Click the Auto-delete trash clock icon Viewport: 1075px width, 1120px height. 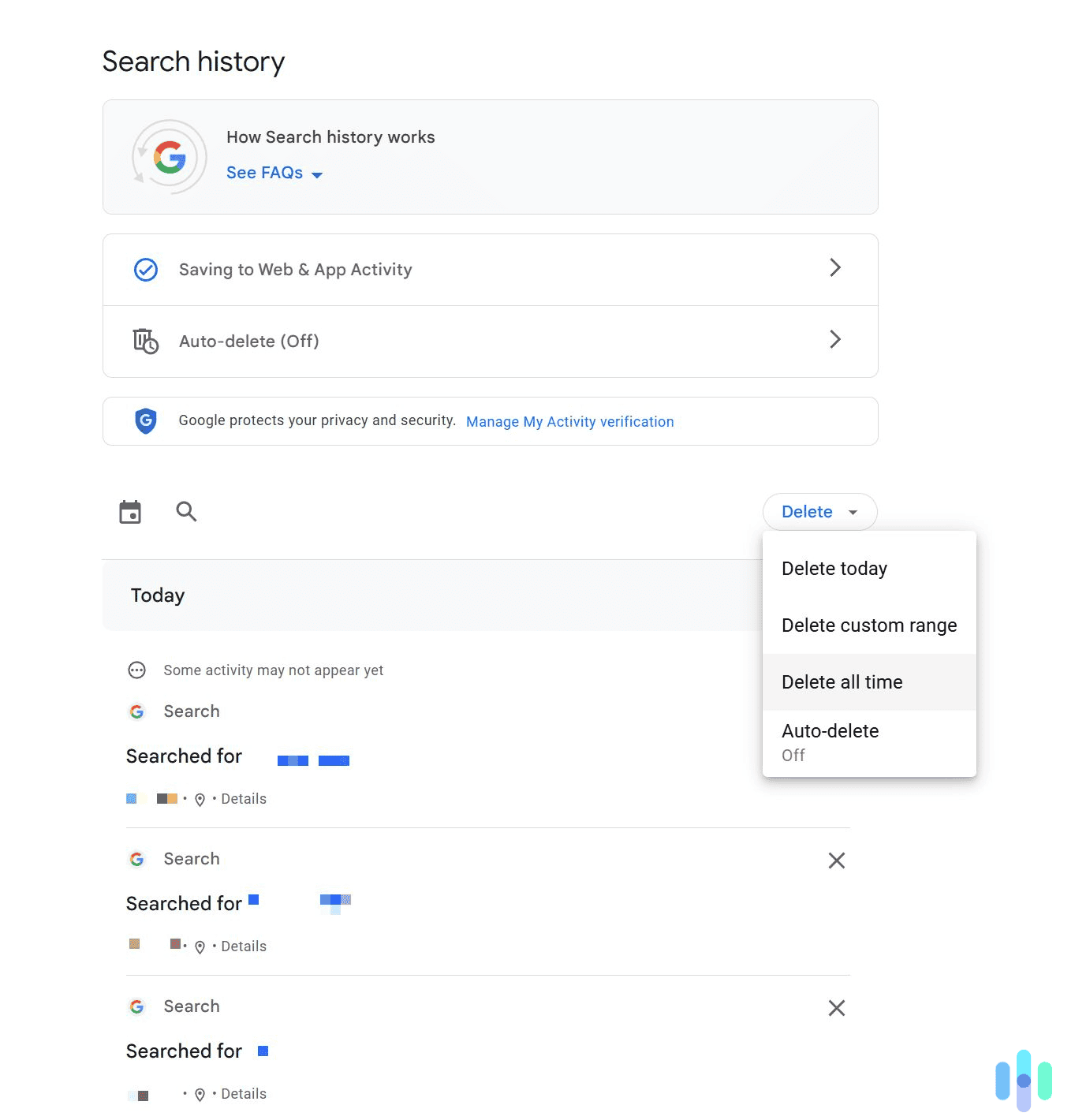coord(145,341)
